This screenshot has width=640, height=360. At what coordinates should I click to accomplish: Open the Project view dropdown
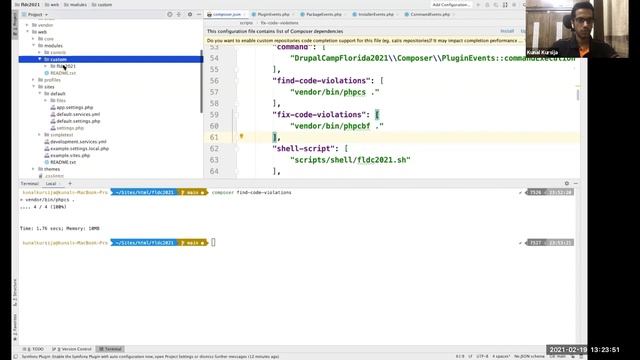35,14
